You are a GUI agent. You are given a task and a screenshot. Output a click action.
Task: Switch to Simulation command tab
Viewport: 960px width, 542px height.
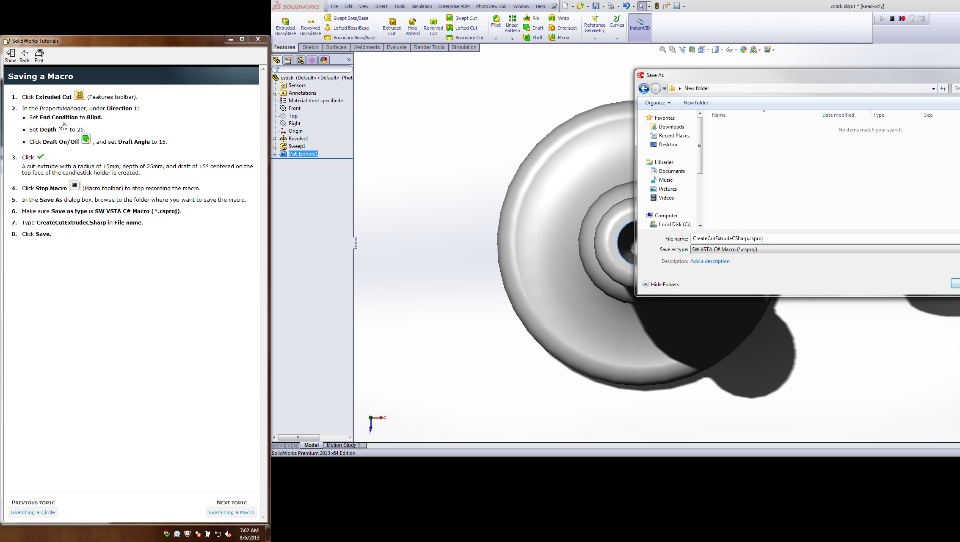(x=463, y=47)
